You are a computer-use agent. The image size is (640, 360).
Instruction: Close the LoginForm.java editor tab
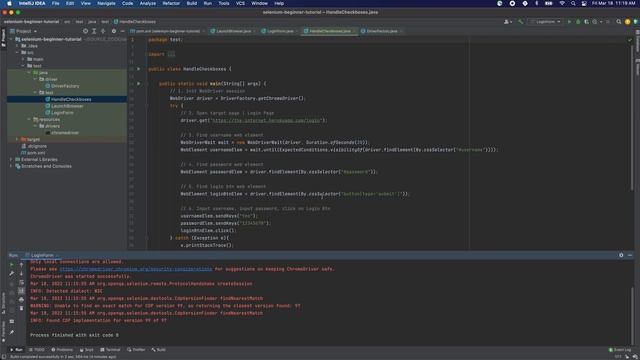click(x=297, y=31)
